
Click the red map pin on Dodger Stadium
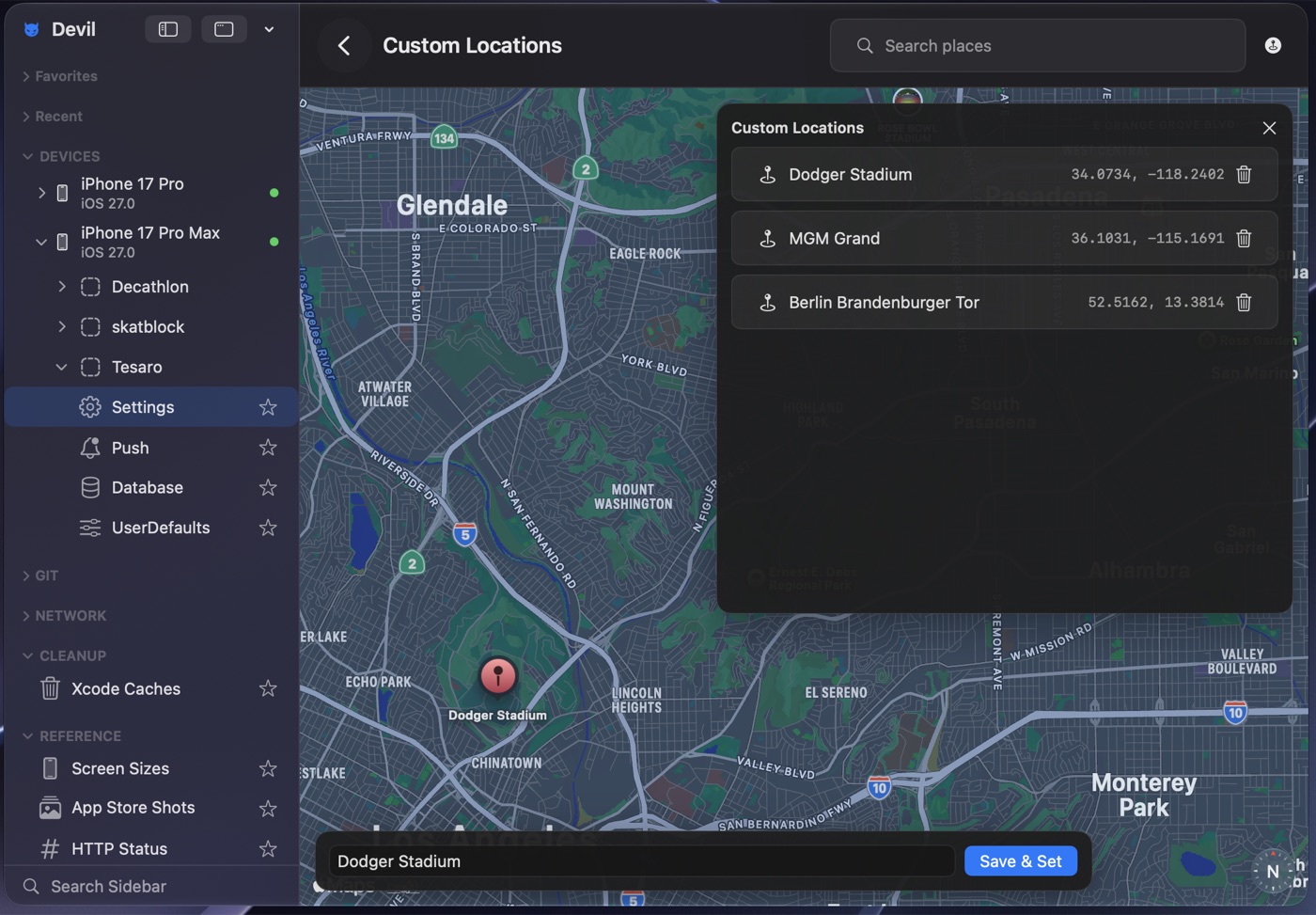pos(498,675)
